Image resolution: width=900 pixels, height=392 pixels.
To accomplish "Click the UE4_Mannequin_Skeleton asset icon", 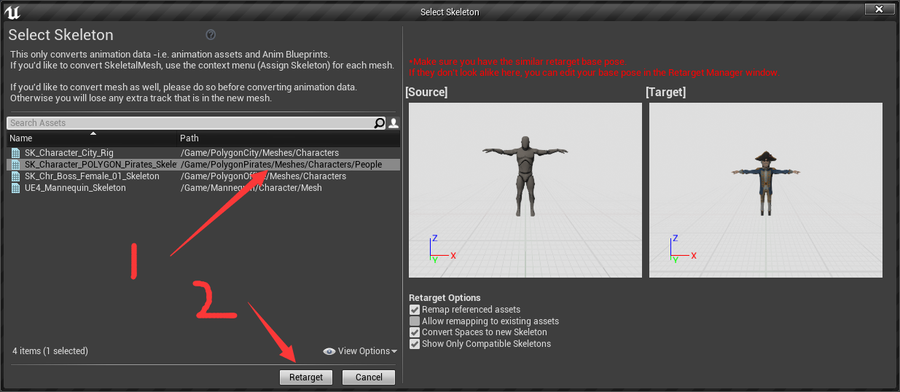I will pyautogui.click(x=15, y=188).
